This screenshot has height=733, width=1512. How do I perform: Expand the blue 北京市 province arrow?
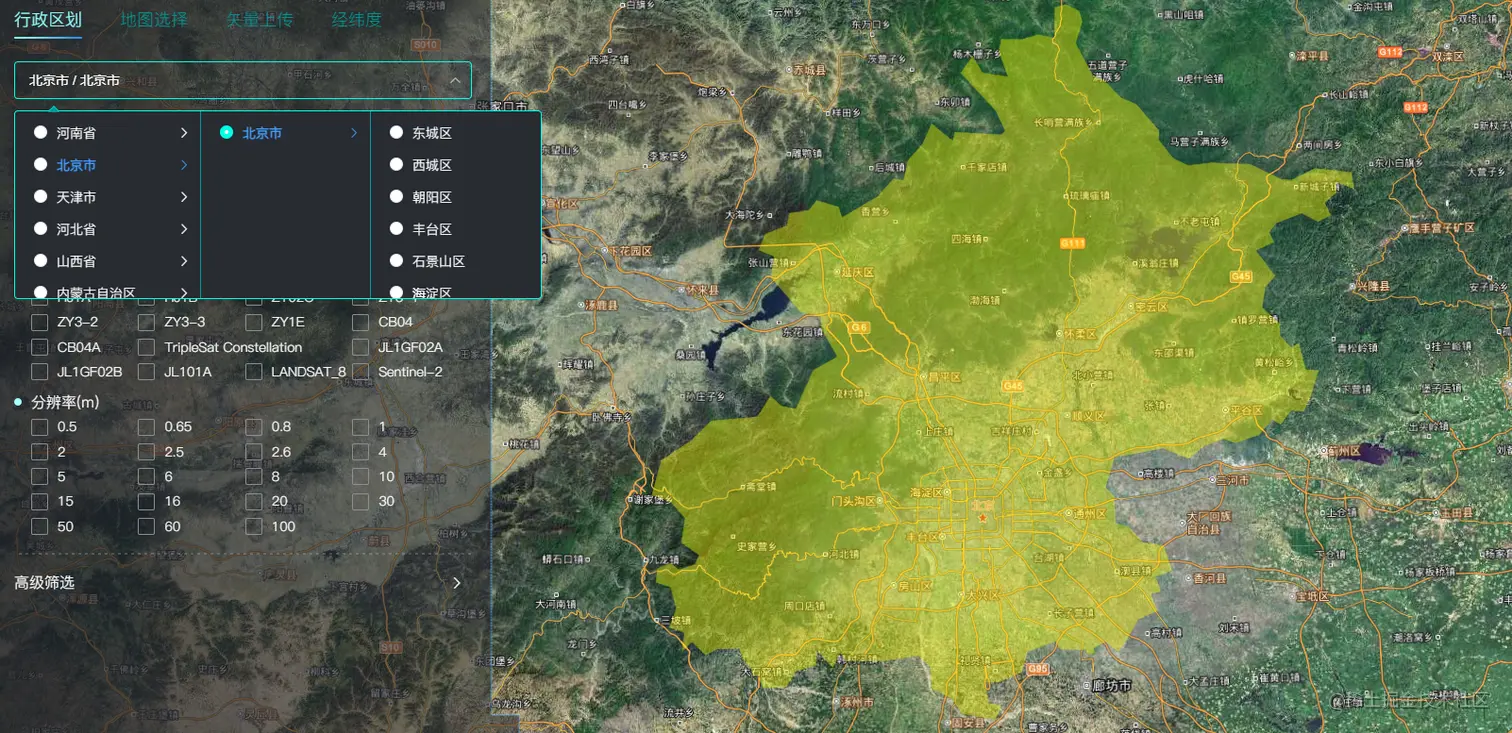[x=184, y=165]
